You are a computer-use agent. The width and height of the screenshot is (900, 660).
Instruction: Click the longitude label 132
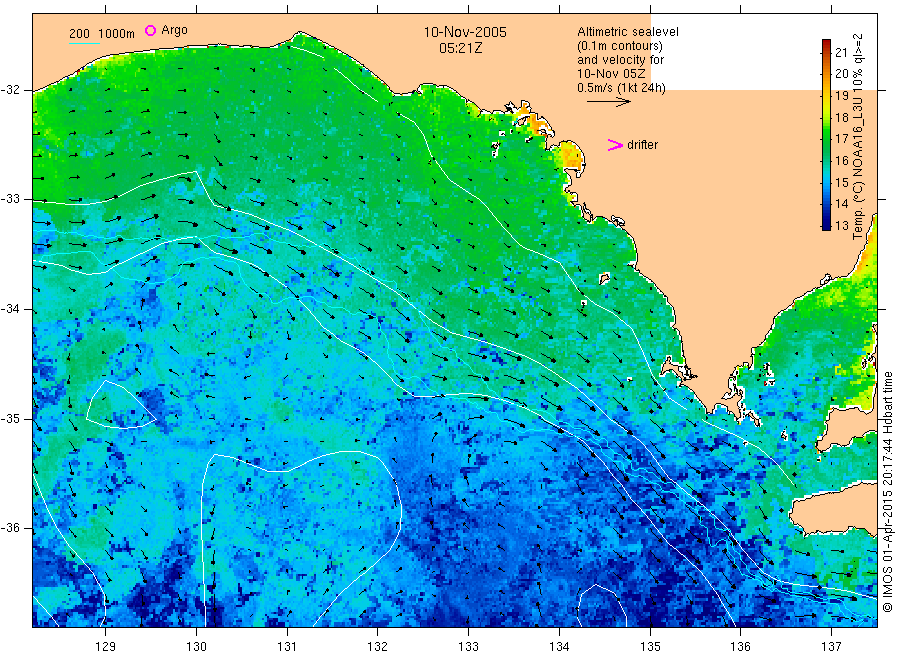tap(378, 646)
